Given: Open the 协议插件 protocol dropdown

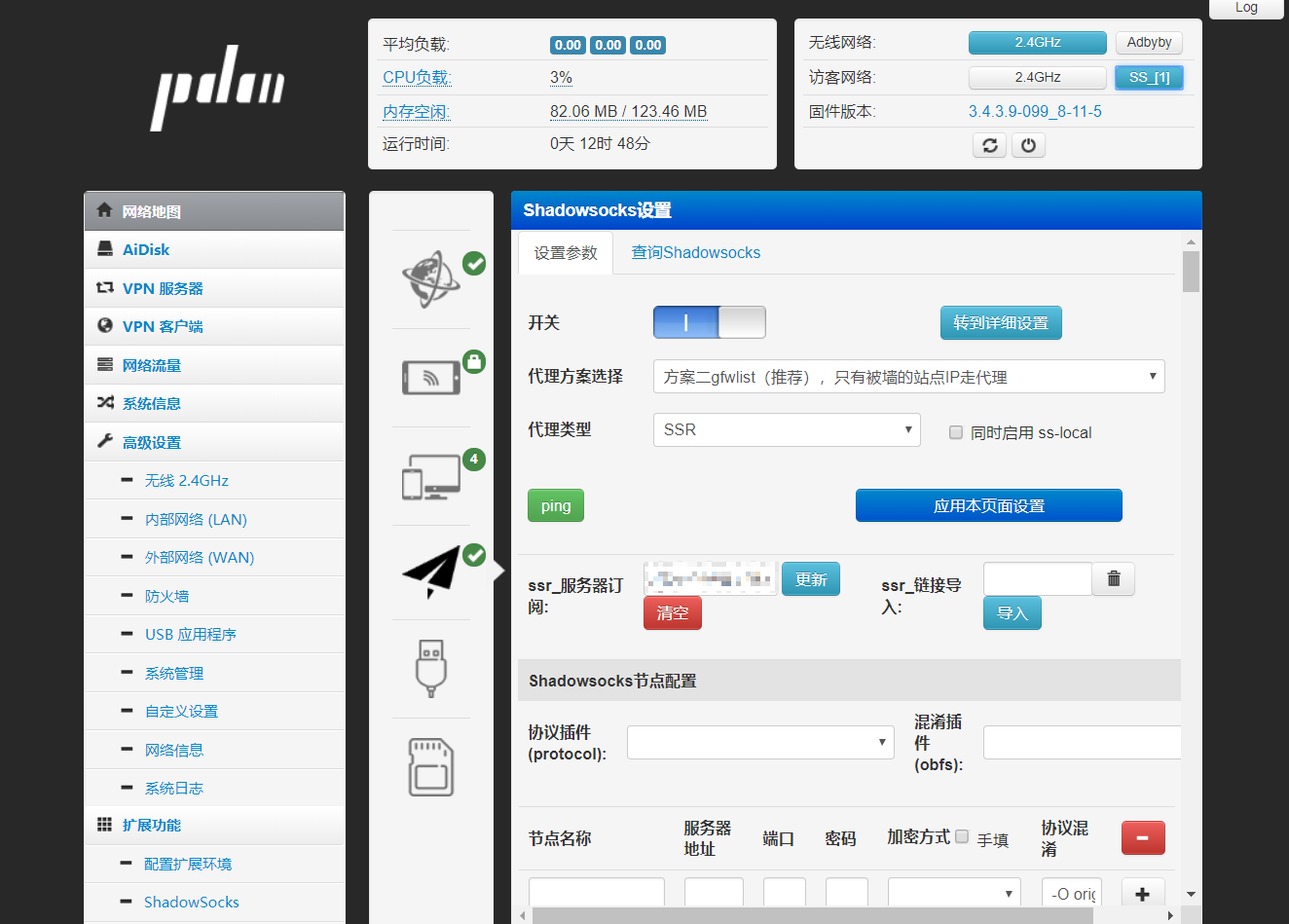Looking at the screenshot, I should [759, 742].
